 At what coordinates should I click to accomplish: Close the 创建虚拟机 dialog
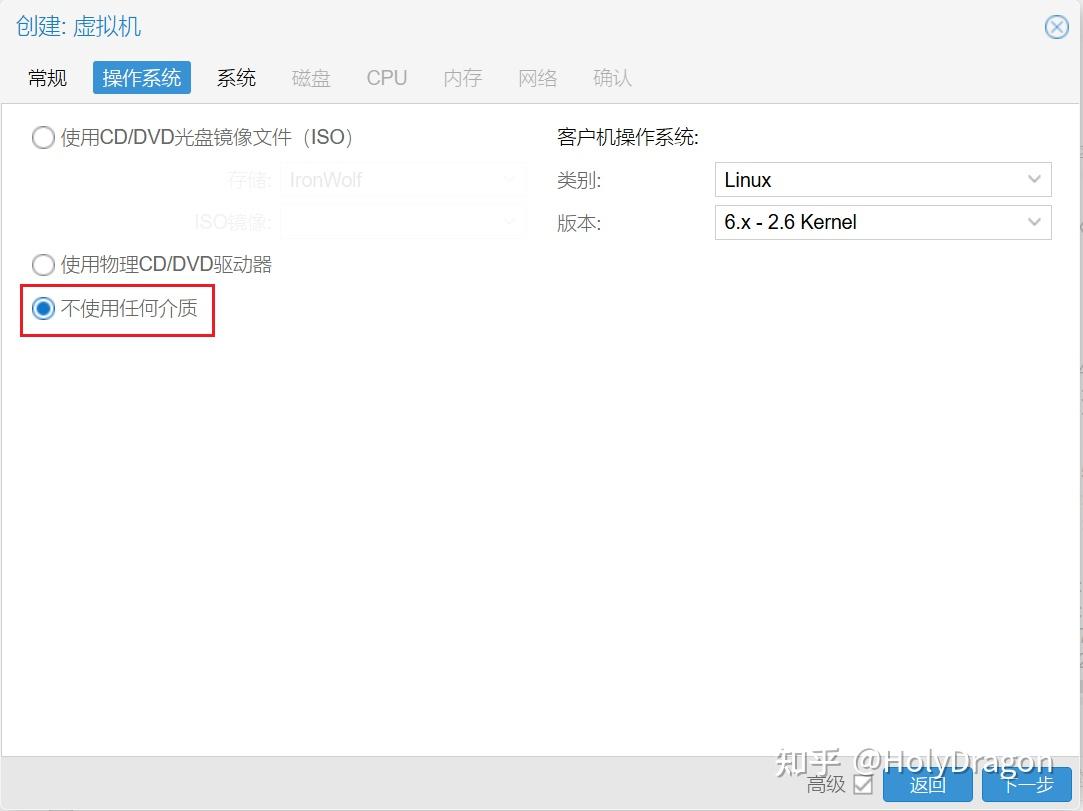point(1057,27)
